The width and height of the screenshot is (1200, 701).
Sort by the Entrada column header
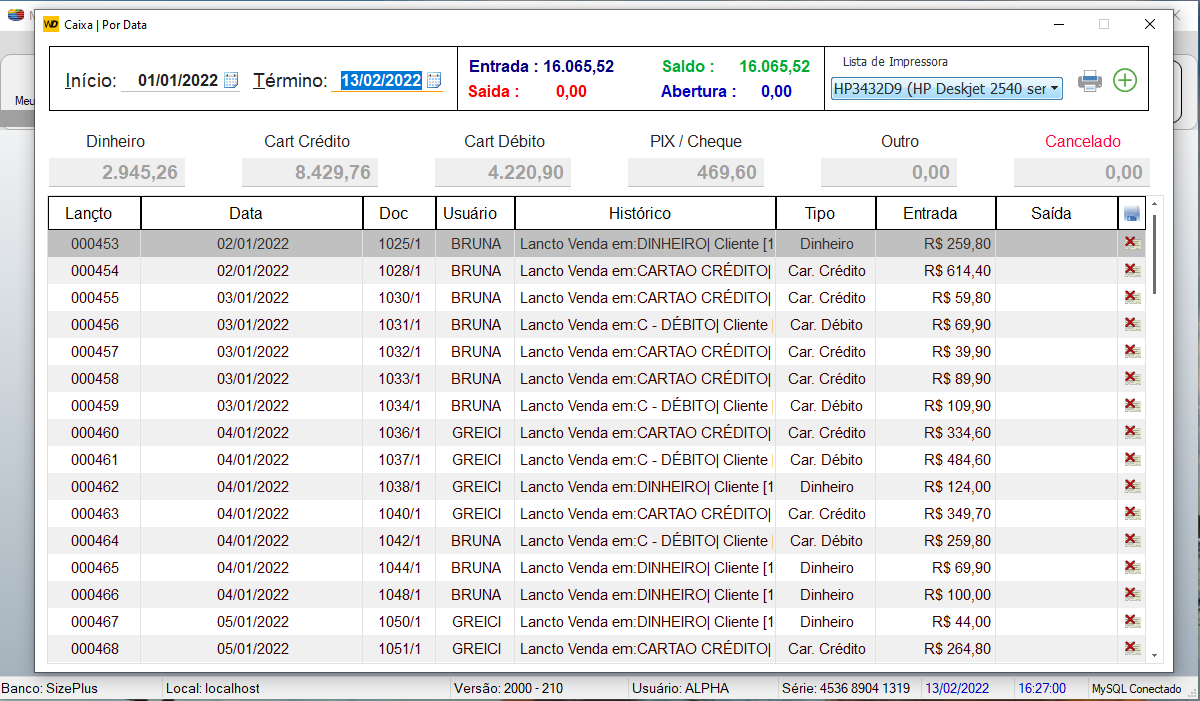point(936,213)
